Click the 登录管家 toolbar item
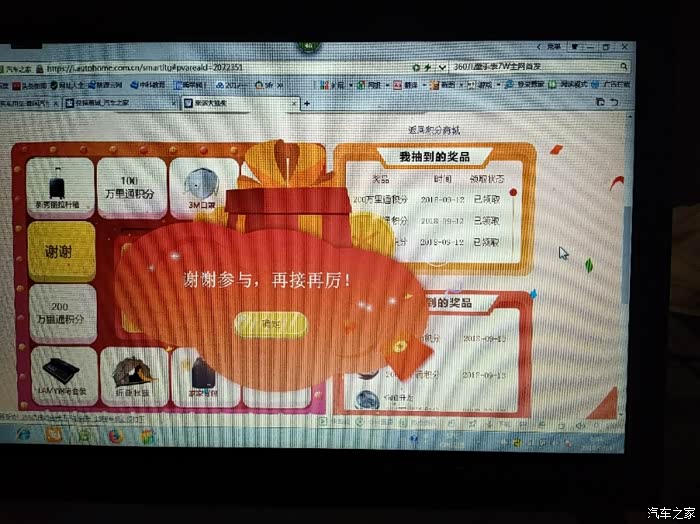700x524 pixels. click(x=525, y=84)
